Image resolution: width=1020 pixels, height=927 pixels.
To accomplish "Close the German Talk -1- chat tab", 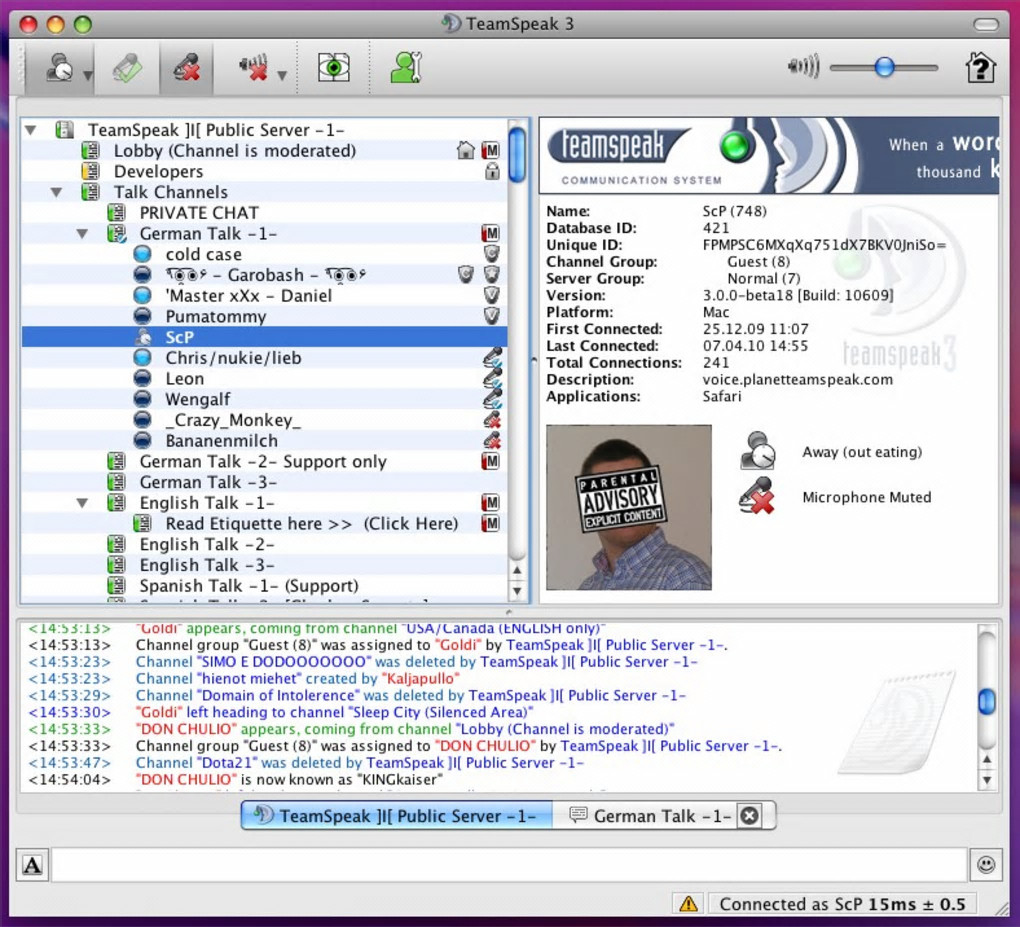I will (749, 816).
